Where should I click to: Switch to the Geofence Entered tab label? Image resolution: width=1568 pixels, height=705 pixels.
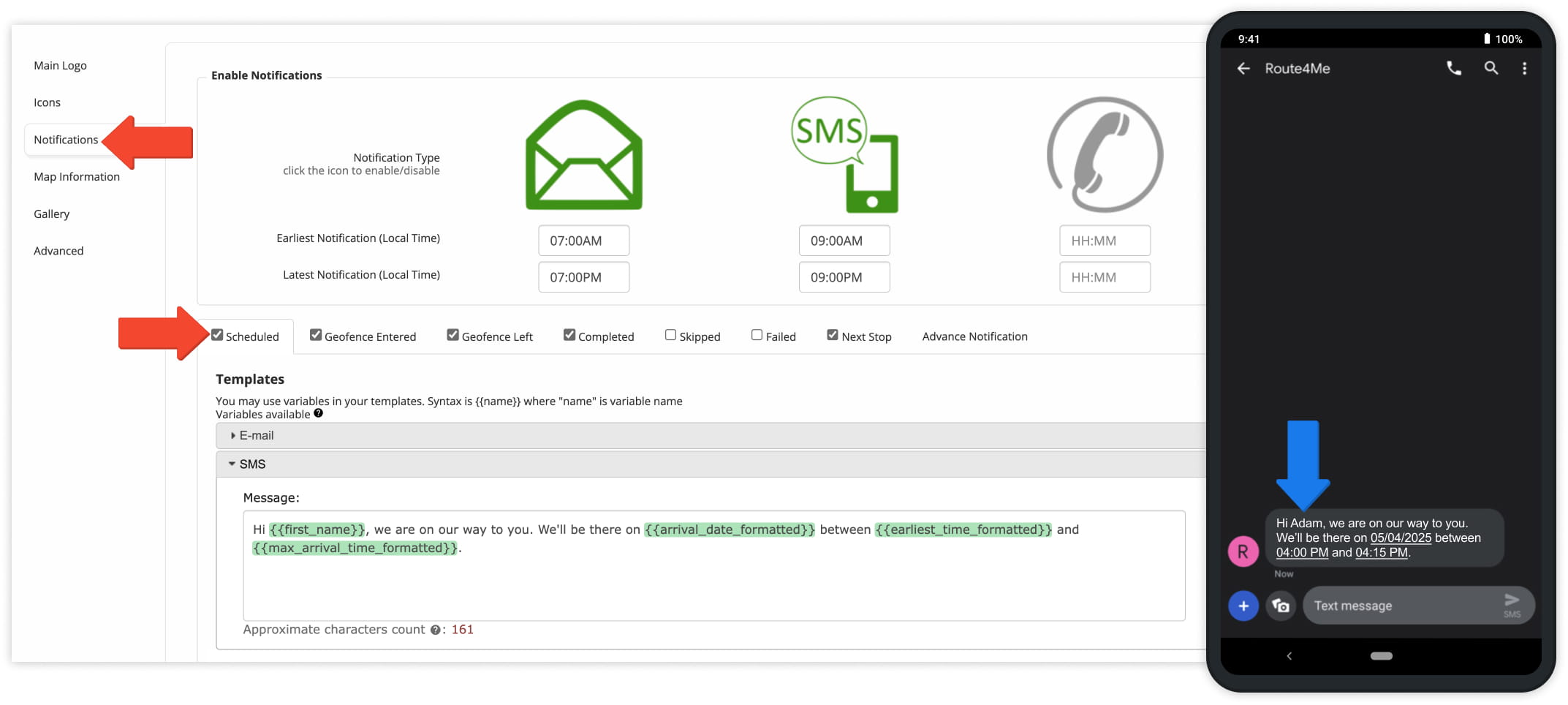click(370, 336)
